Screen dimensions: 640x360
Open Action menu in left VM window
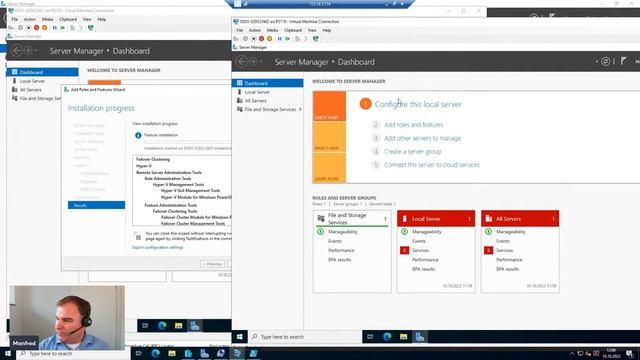[x=30, y=19]
